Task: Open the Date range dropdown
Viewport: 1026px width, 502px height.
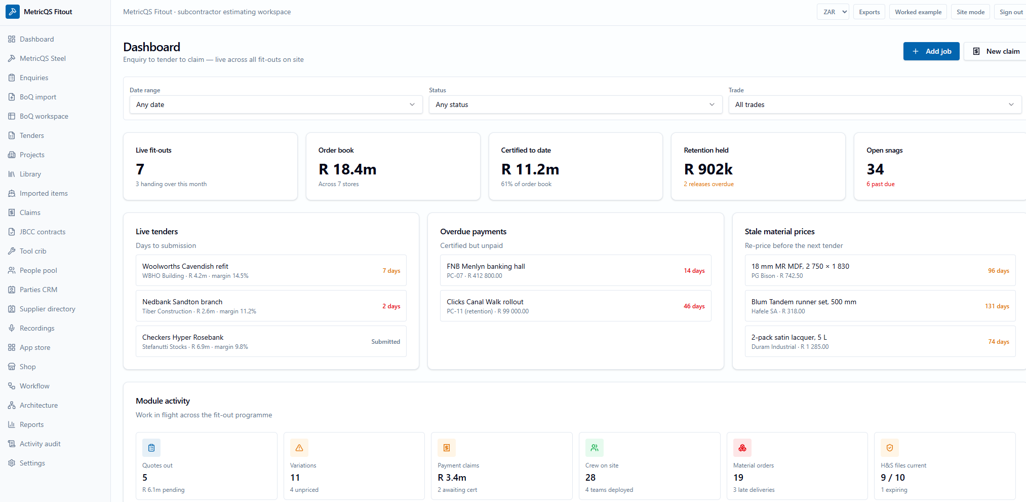Action: 275,104
